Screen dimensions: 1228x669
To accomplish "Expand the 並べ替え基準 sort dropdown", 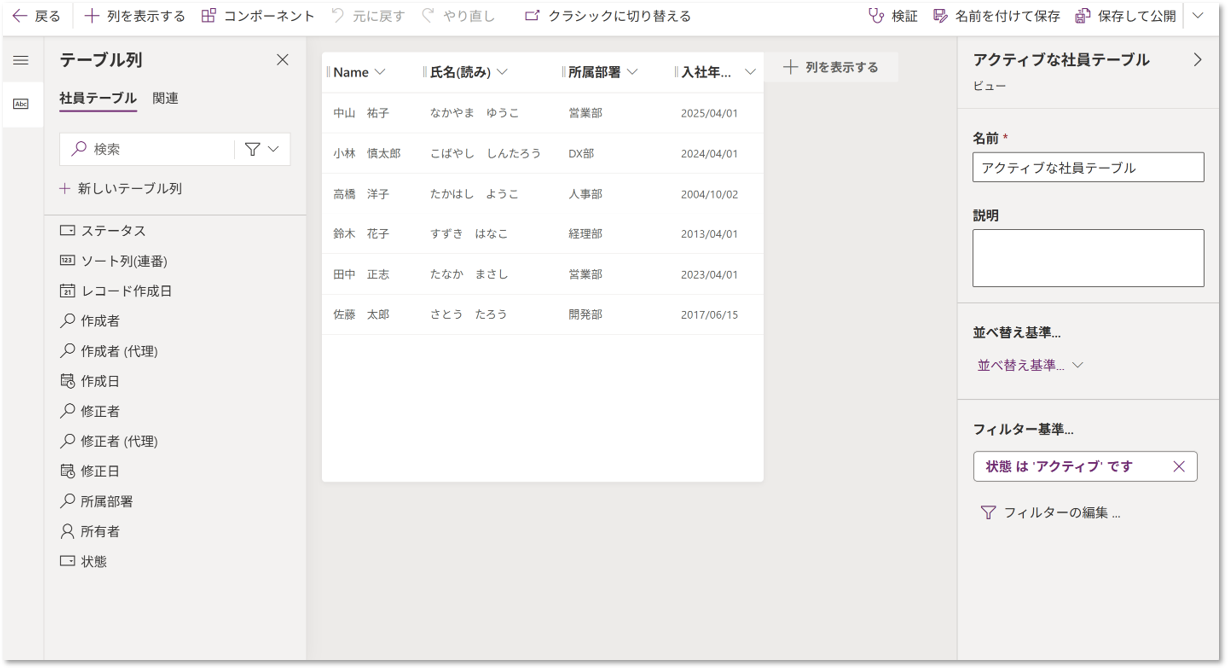I will (x=1030, y=365).
